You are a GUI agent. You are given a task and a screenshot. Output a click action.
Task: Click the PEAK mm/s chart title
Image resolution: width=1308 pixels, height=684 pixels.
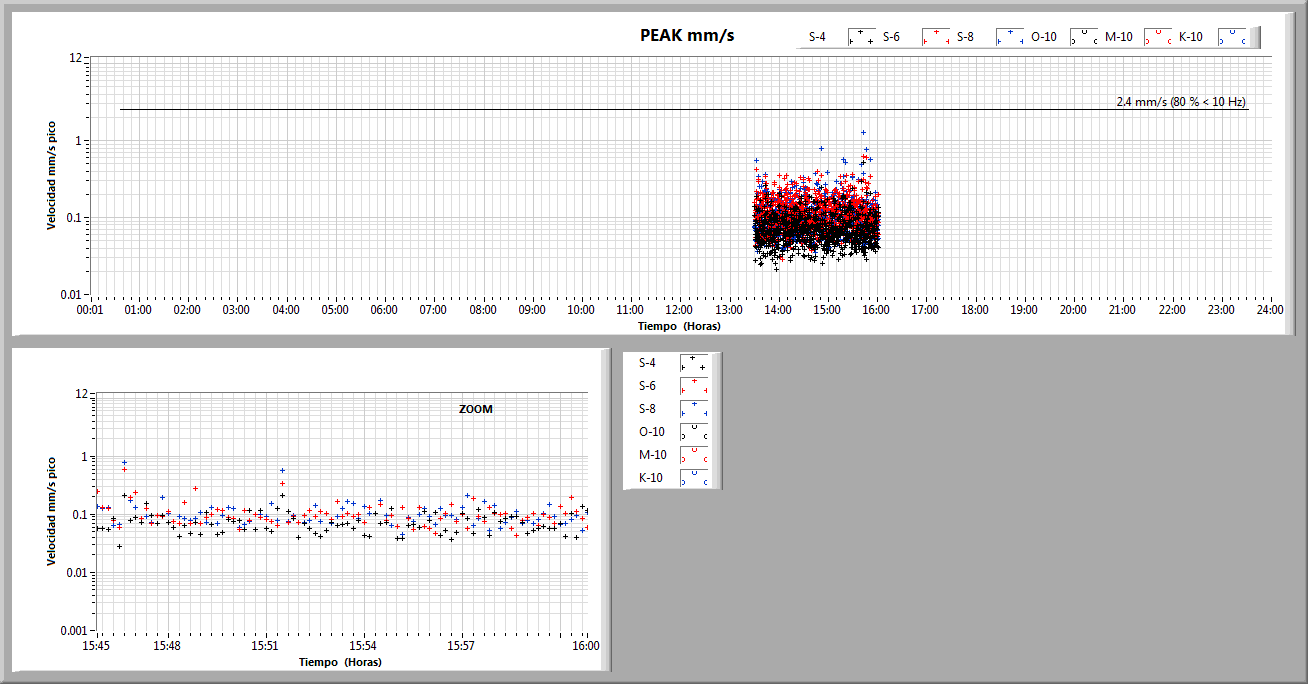687,35
